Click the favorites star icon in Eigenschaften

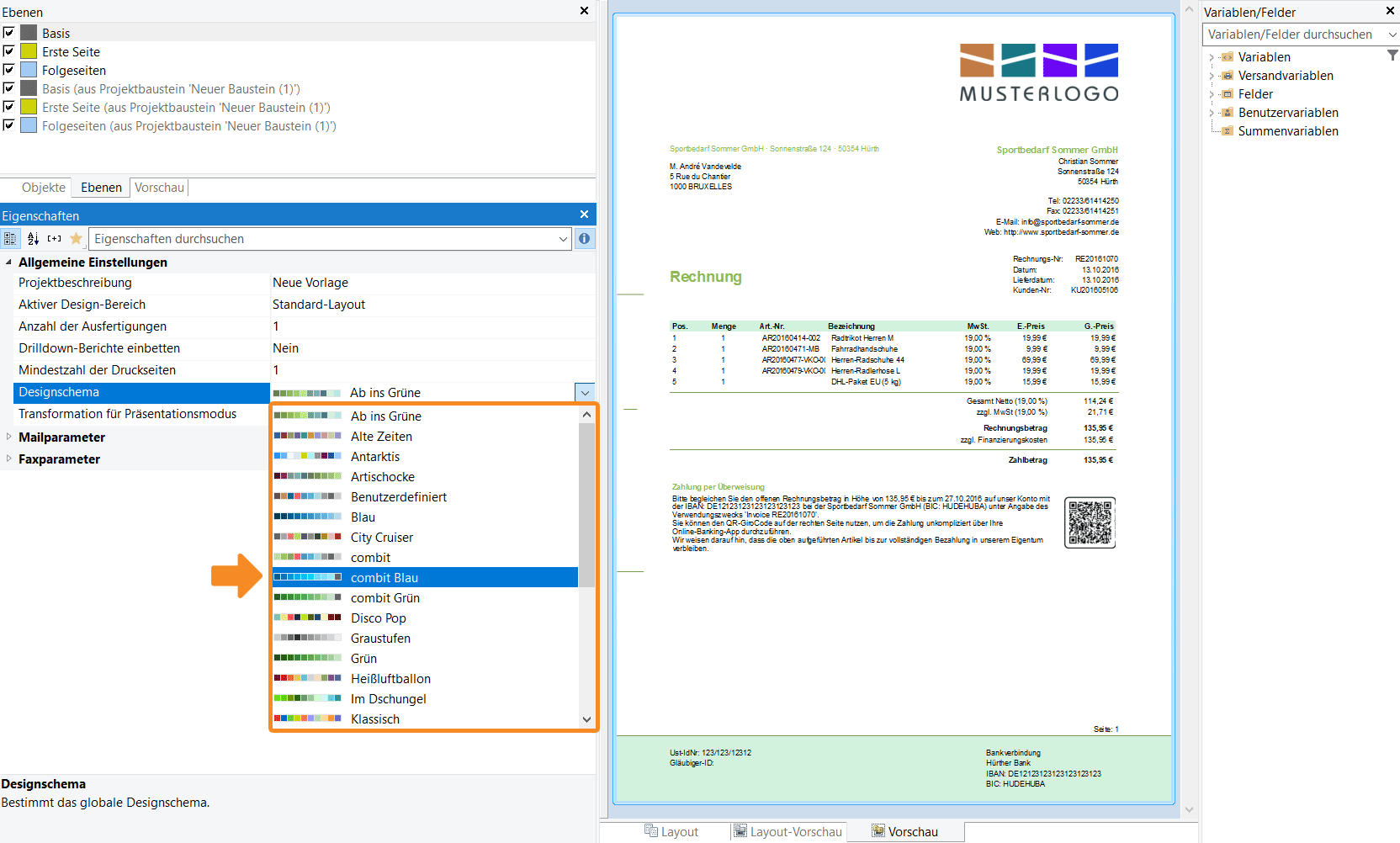tap(77, 239)
